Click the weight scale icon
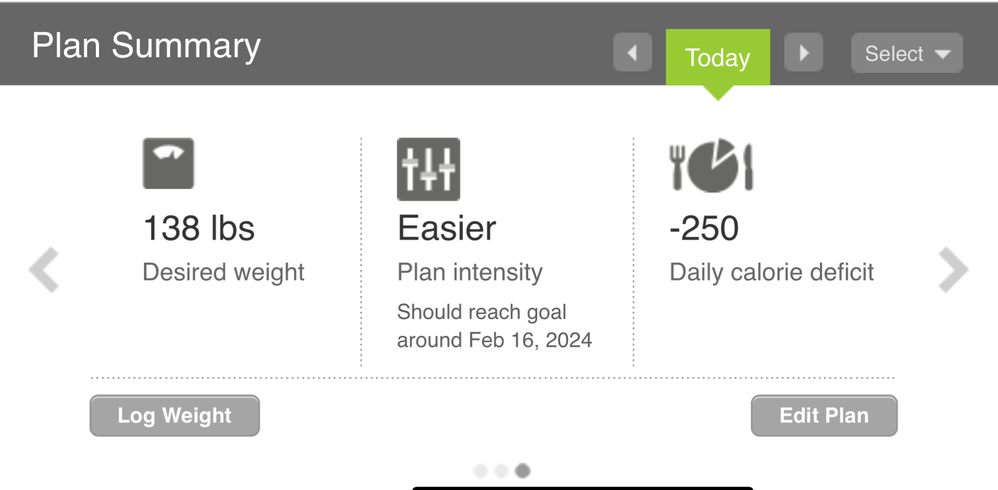 coord(168,164)
